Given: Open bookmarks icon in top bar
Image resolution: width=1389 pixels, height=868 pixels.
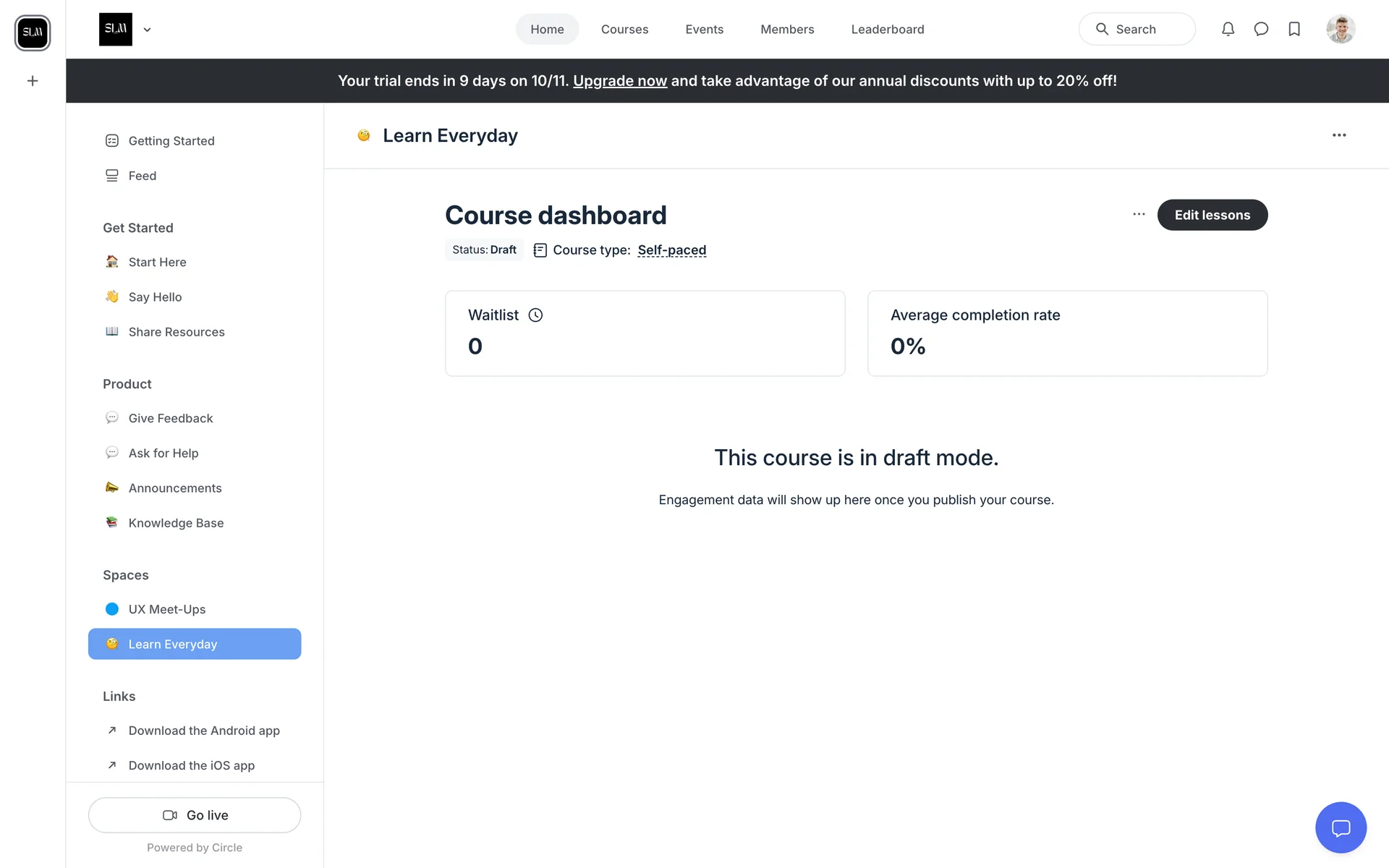Looking at the screenshot, I should (x=1294, y=29).
